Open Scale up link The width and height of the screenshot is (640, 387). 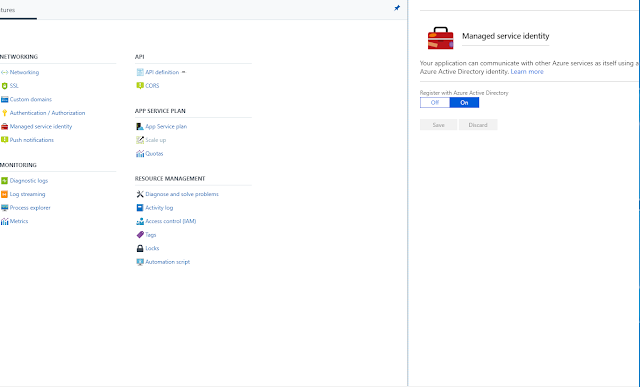pos(156,140)
